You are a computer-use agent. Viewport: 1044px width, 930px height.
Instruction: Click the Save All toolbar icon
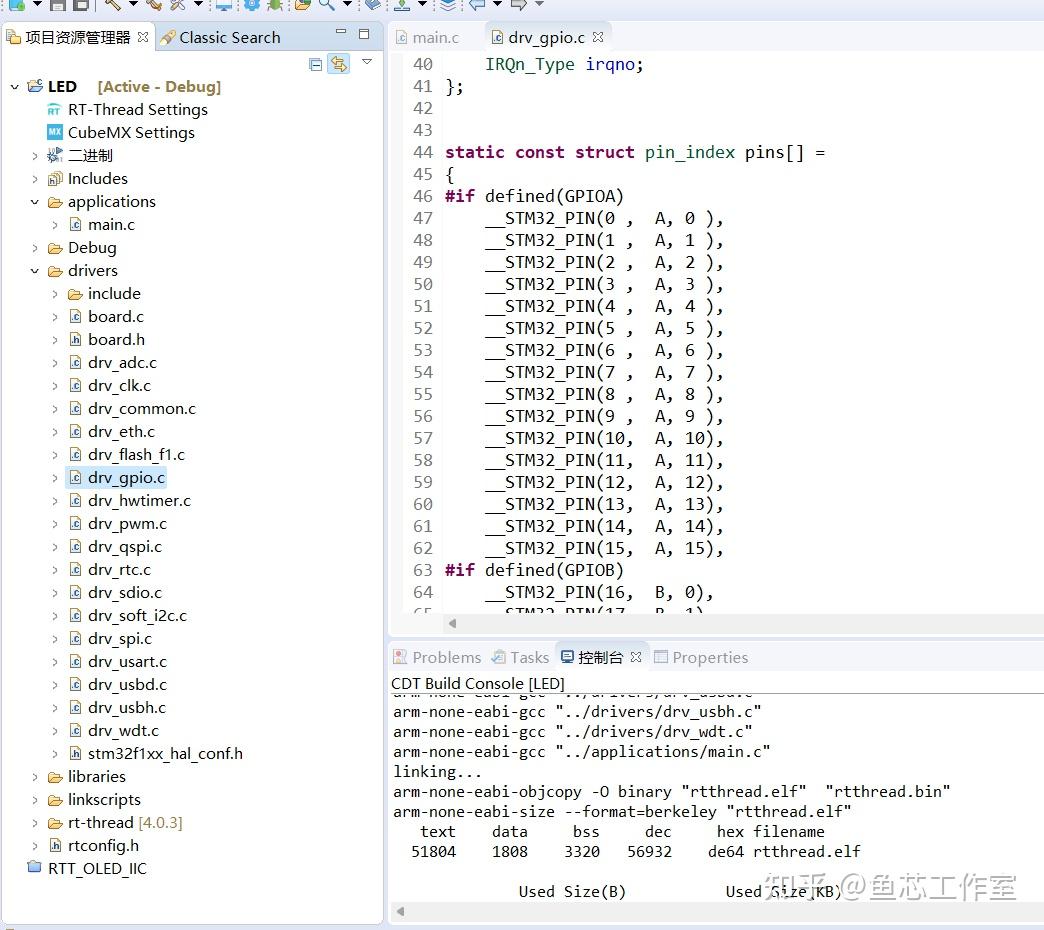pos(82,7)
